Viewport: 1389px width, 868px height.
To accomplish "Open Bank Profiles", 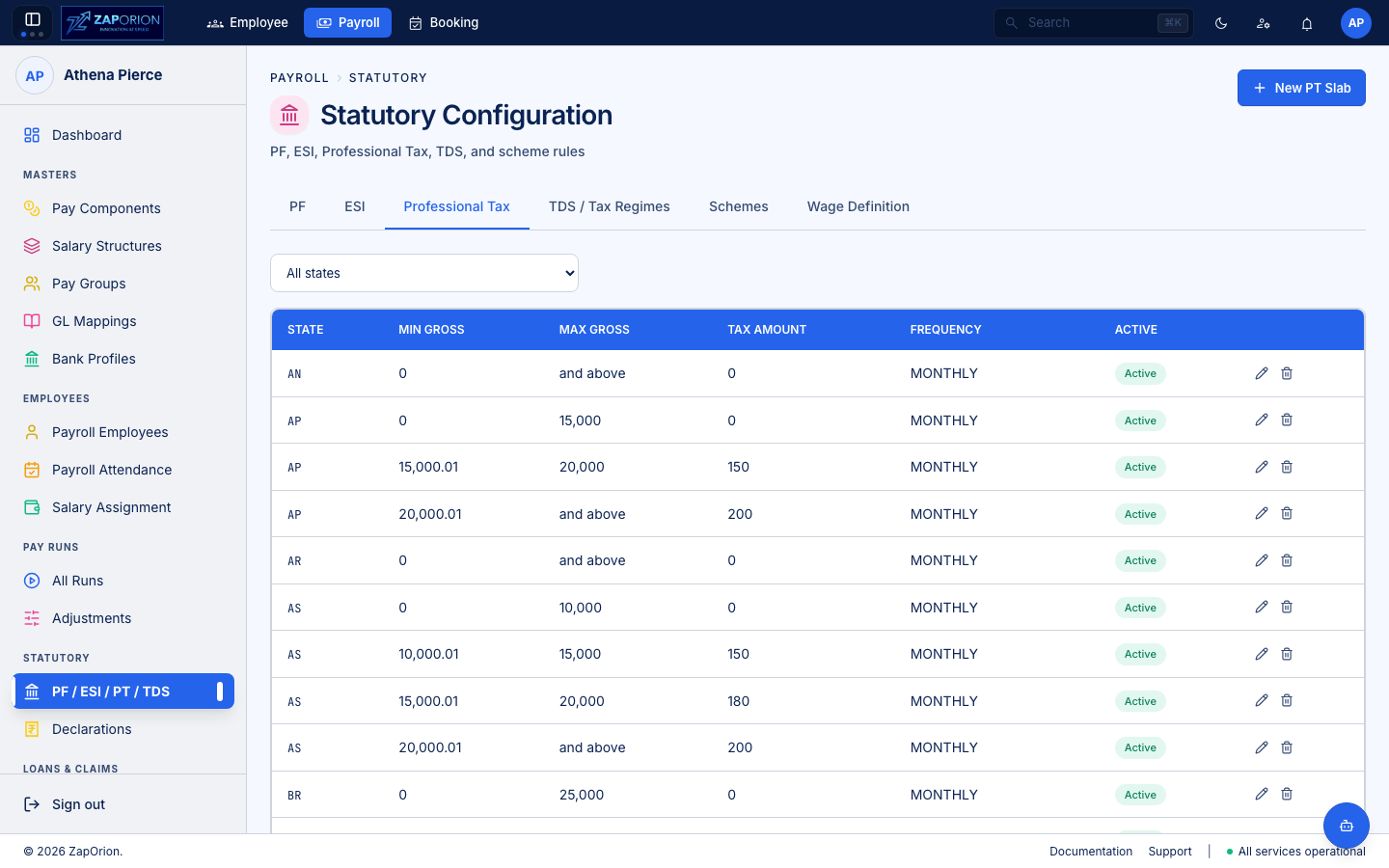I will click(x=123, y=359).
